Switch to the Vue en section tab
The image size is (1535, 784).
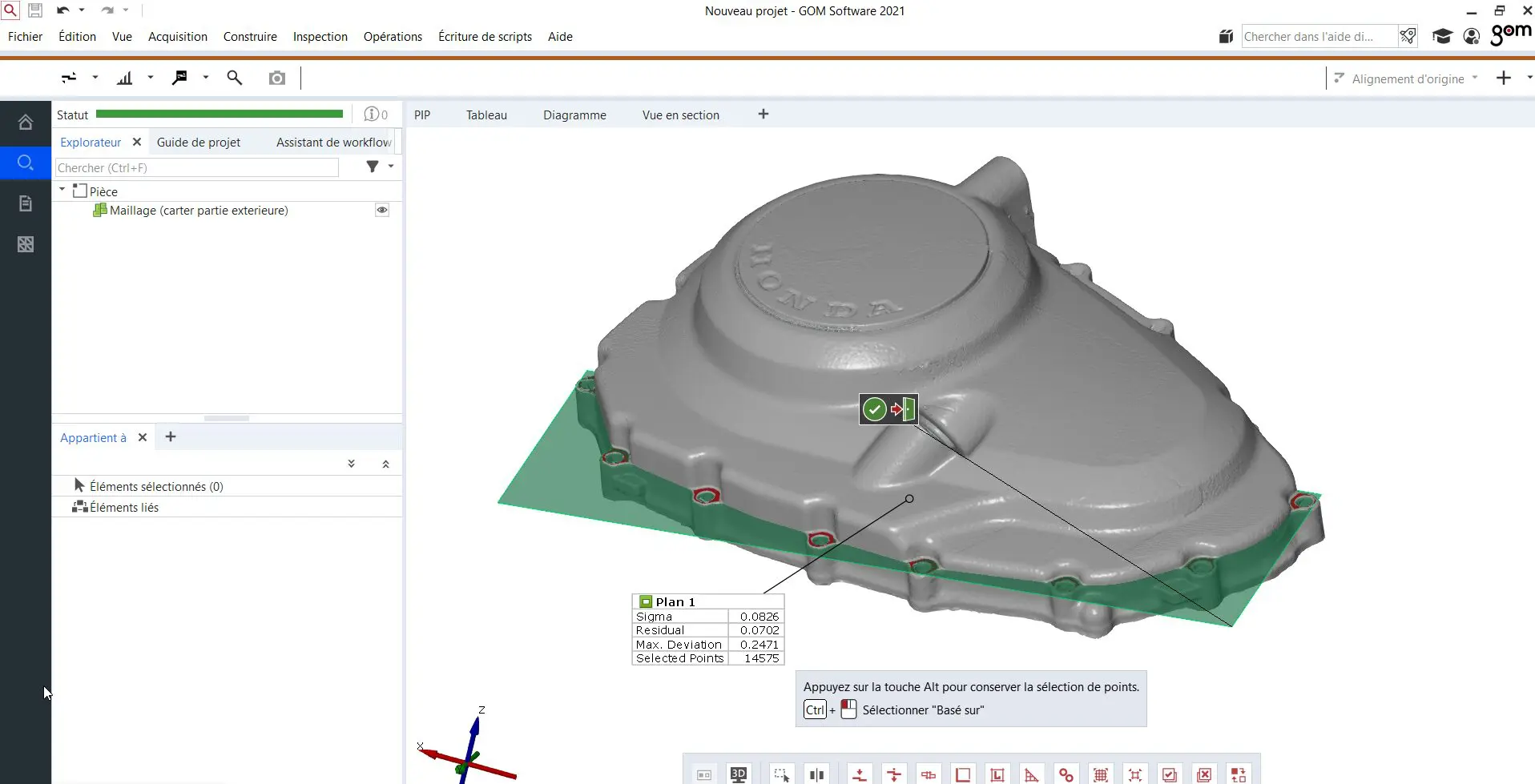pos(681,115)
